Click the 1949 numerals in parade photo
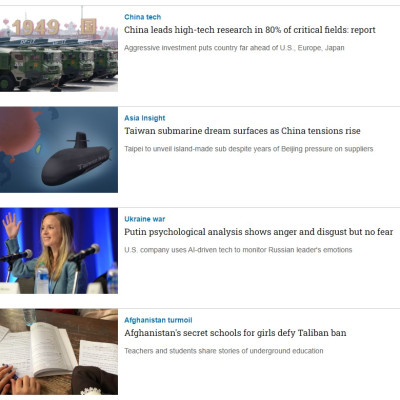The height and width of the screenshot is (400, 400). [35, 27]
